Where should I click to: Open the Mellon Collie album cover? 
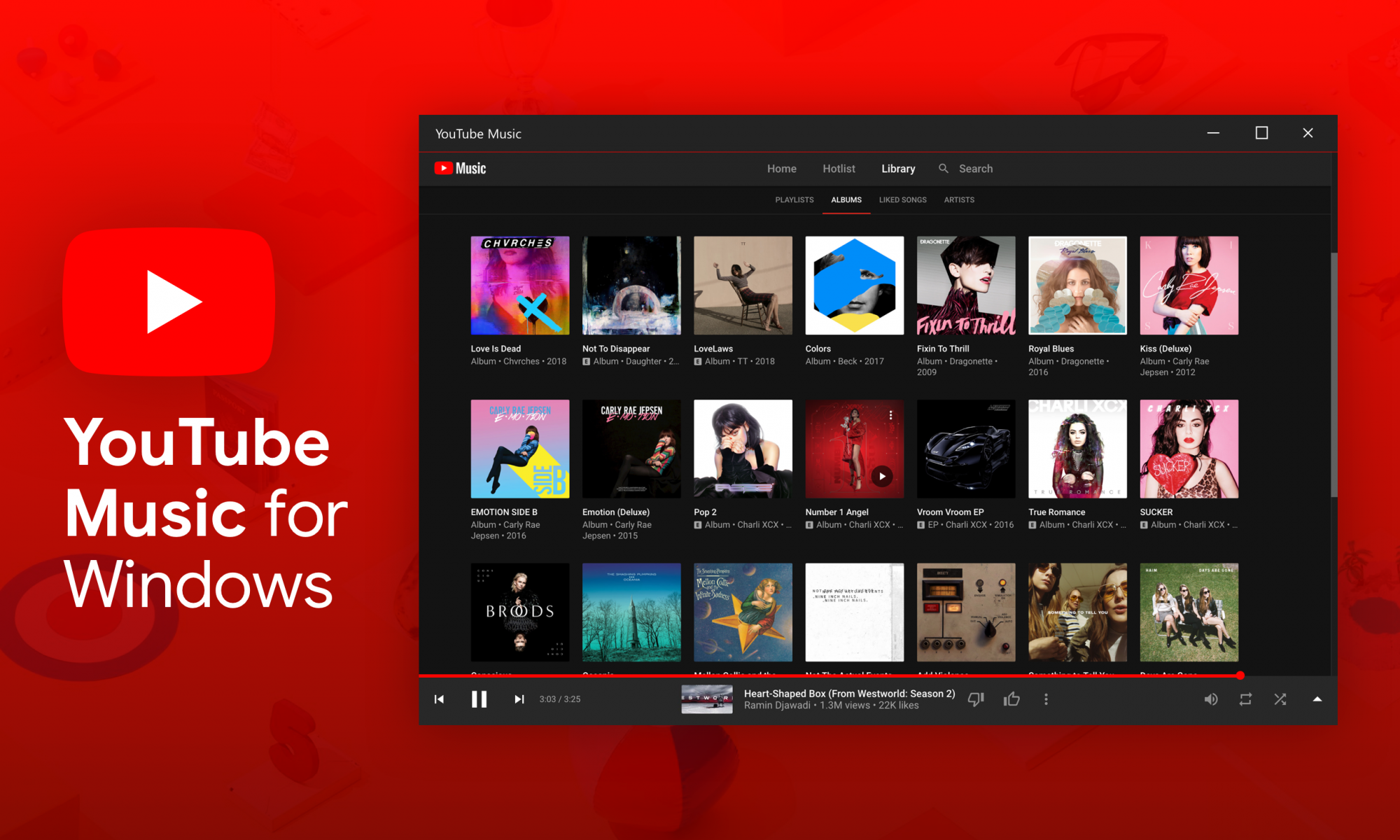click(743, 612)
